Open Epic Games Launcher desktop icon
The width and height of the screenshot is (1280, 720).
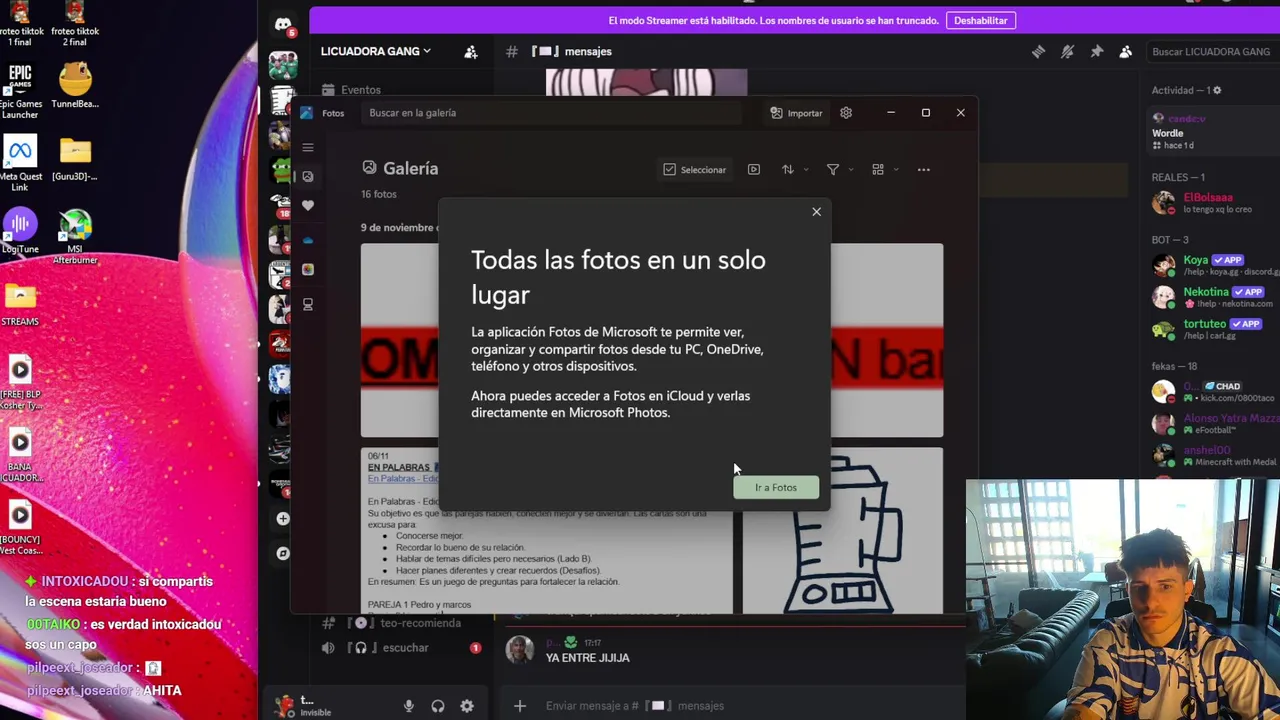point(20,90)
